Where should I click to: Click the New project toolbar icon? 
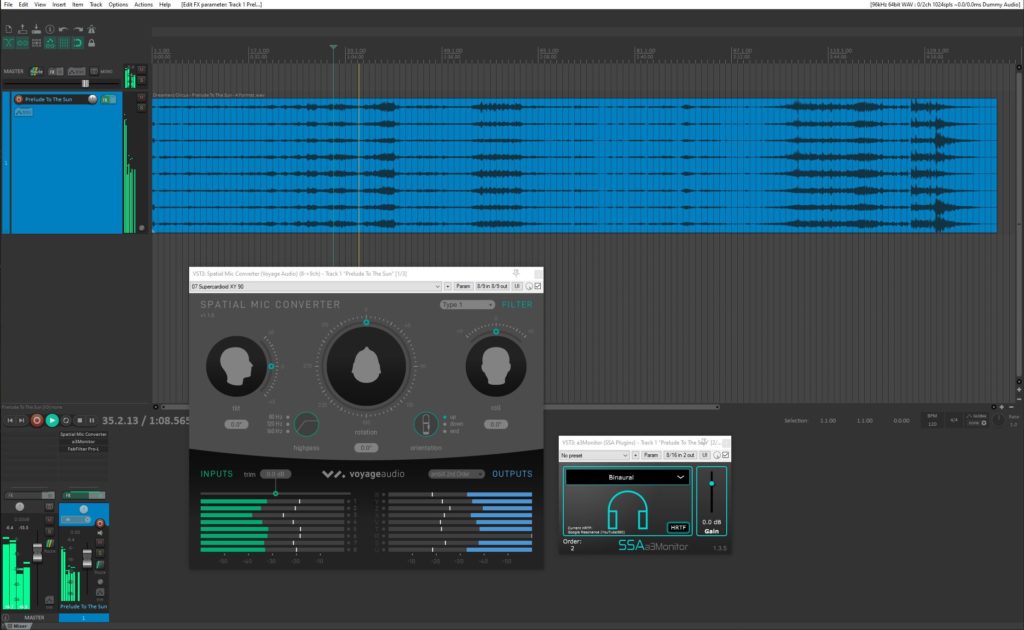click(x=8, y=29)
